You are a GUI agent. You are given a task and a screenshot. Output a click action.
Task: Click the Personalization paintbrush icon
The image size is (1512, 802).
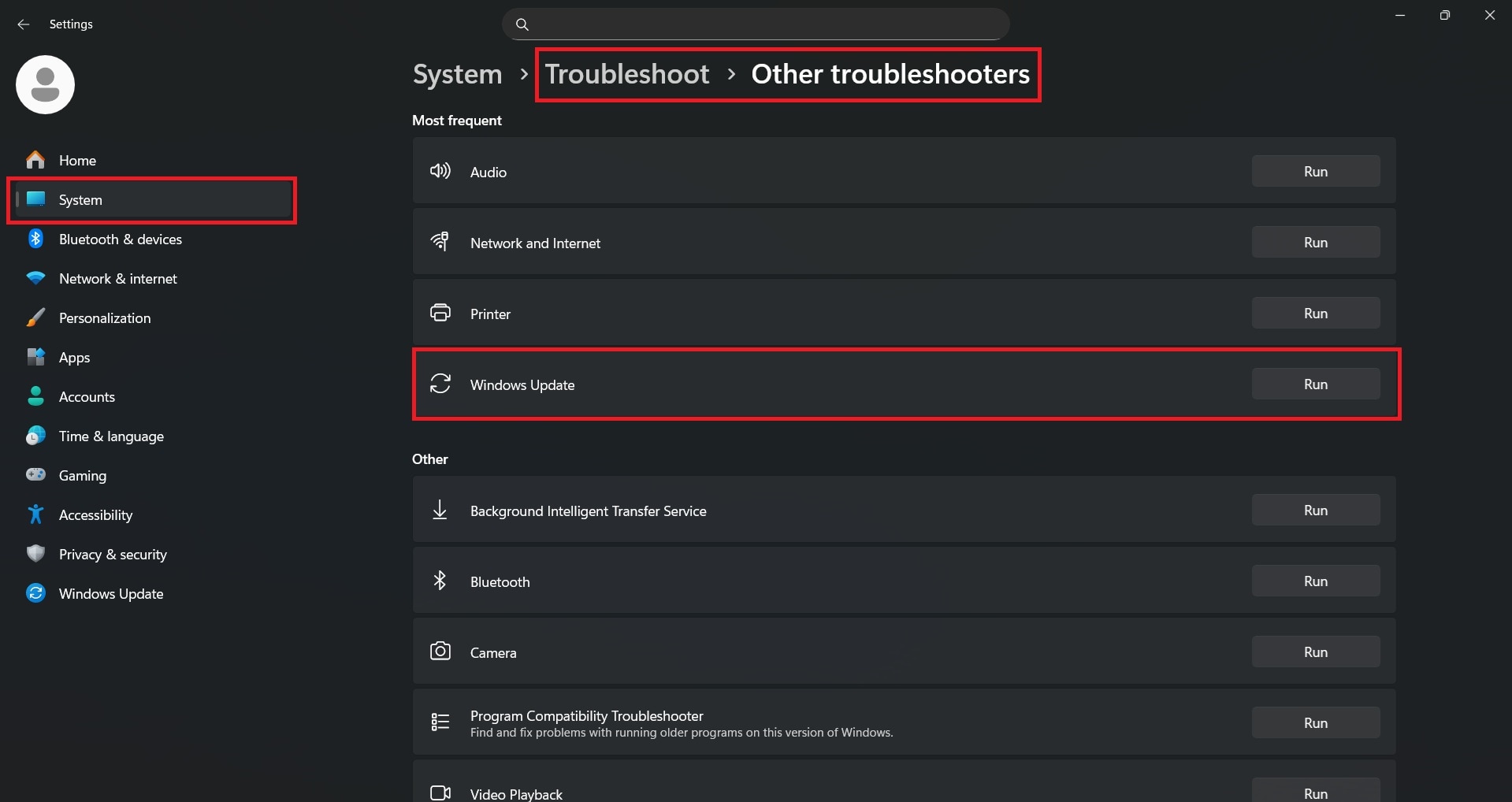[x=35, y=317]
